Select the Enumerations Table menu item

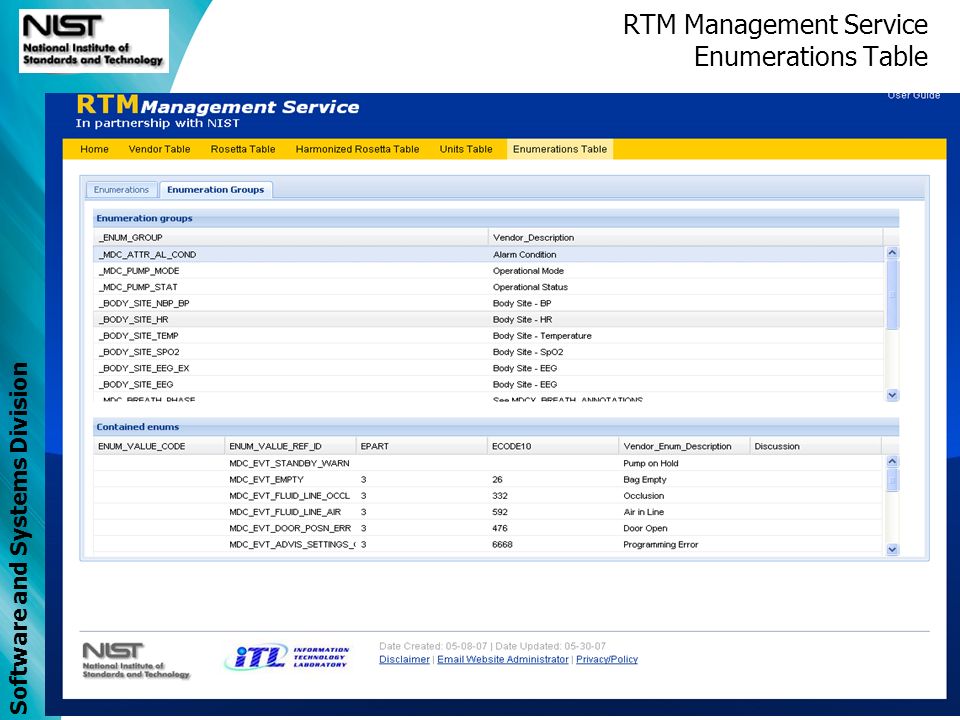pos(560,149)
